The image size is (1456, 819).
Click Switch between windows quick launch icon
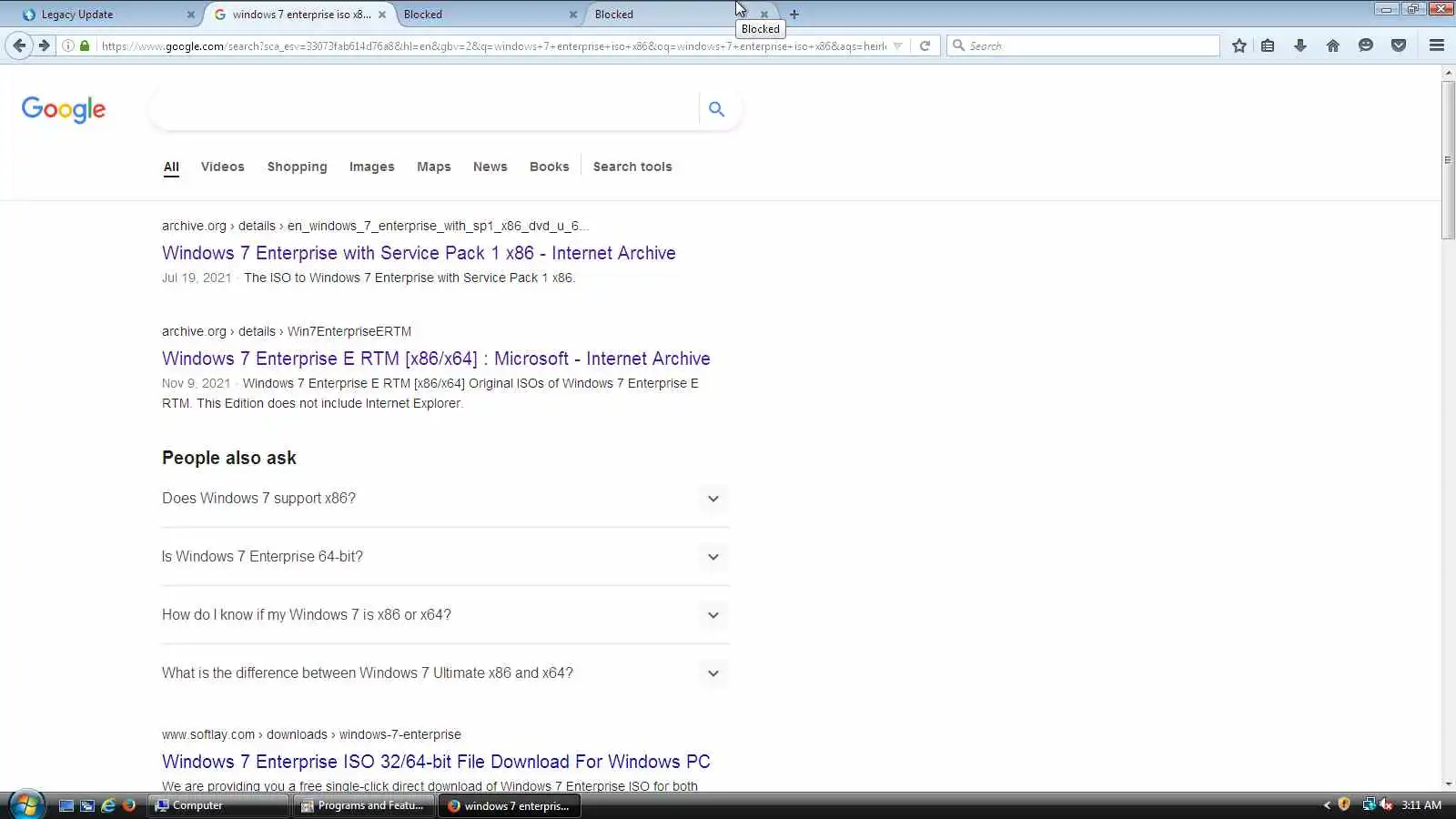click(x=87, y=805)
